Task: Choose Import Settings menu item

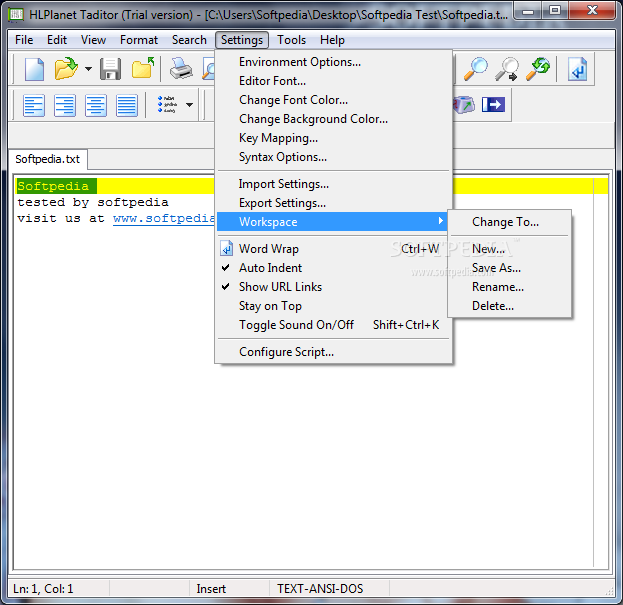Action: click(x=333, y=184)
